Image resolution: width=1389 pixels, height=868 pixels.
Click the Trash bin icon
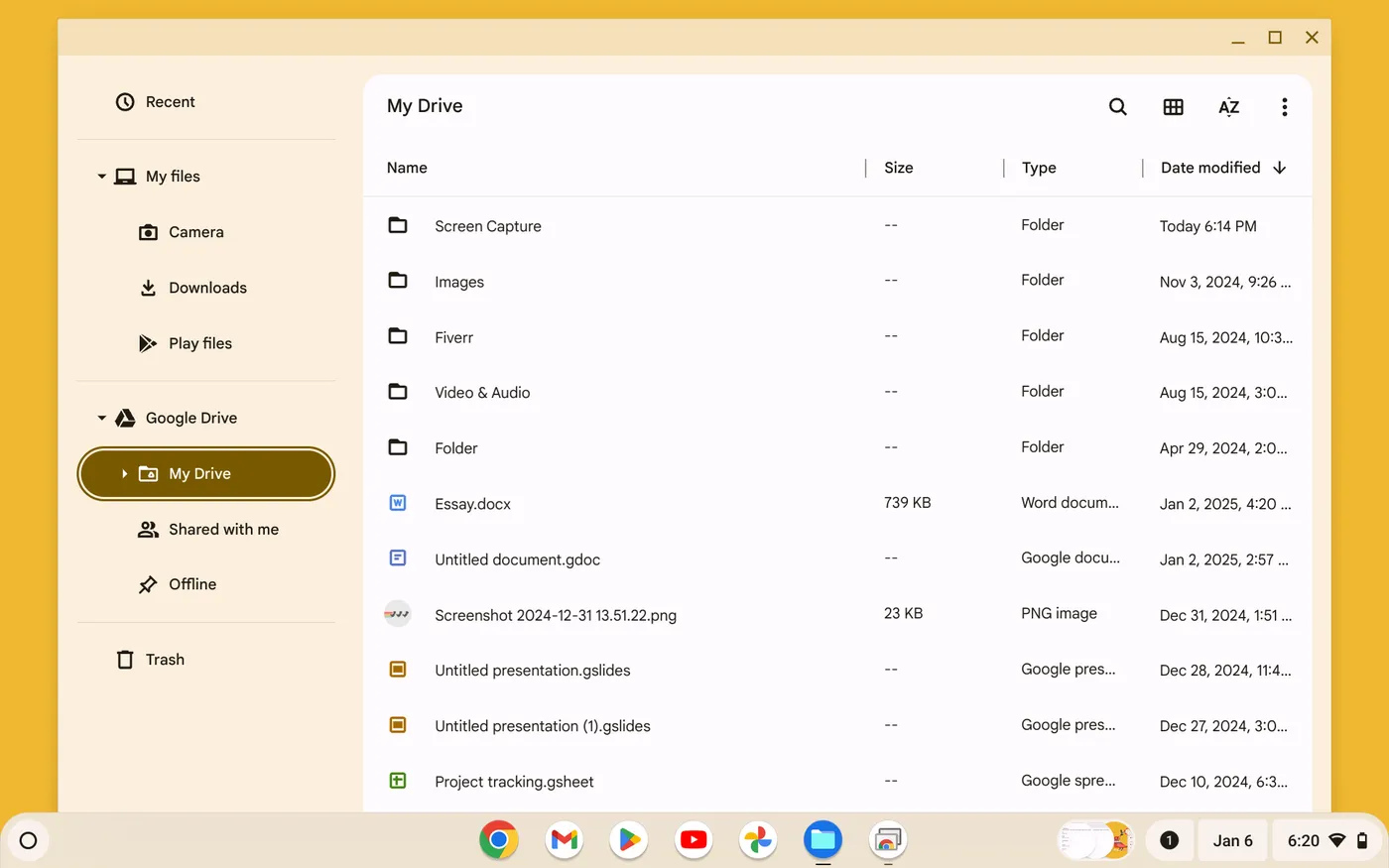coord(125,660)
